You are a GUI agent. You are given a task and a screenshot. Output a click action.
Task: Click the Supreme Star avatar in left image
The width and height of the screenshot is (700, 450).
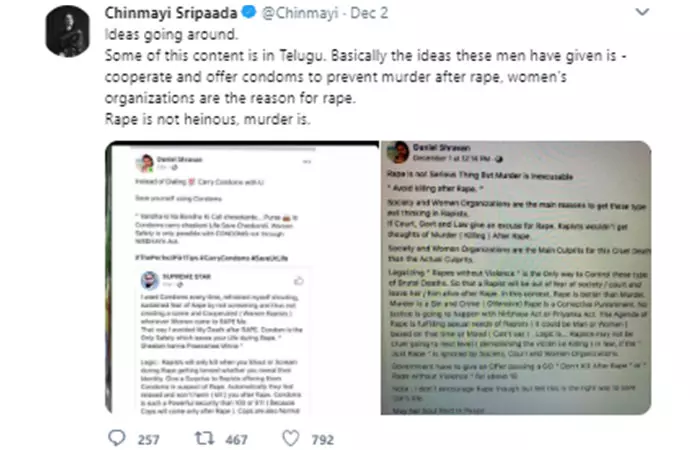click(x=150, y=280)
